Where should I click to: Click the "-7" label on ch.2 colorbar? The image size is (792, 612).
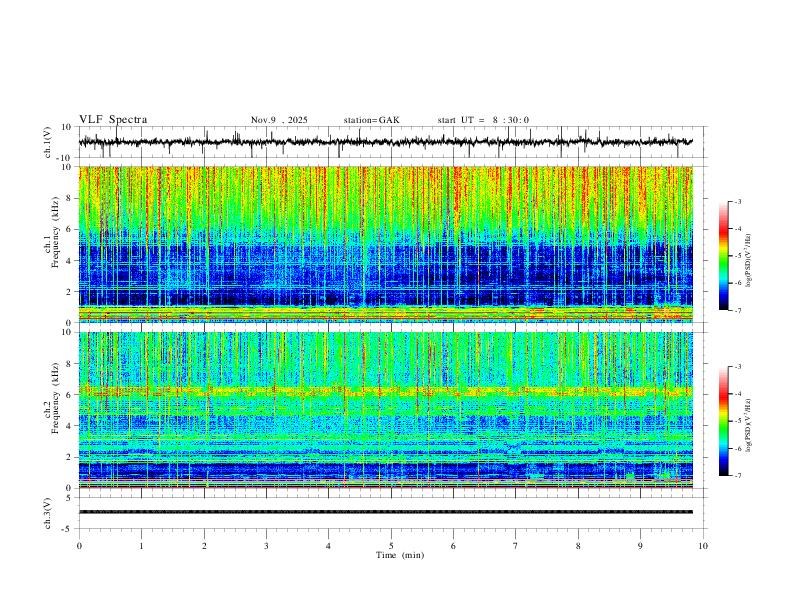tap(738, 476)
